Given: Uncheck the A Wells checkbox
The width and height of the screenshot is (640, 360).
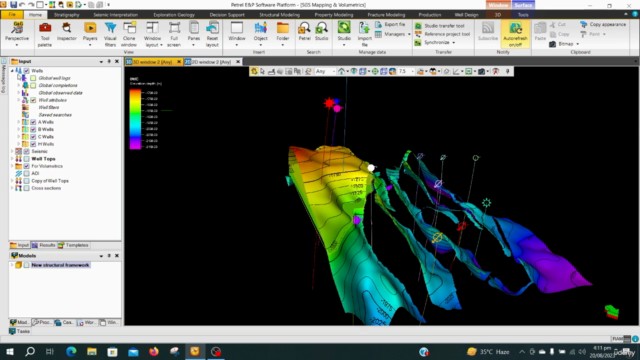Looking at the screenshot, I should click(33, 122).
